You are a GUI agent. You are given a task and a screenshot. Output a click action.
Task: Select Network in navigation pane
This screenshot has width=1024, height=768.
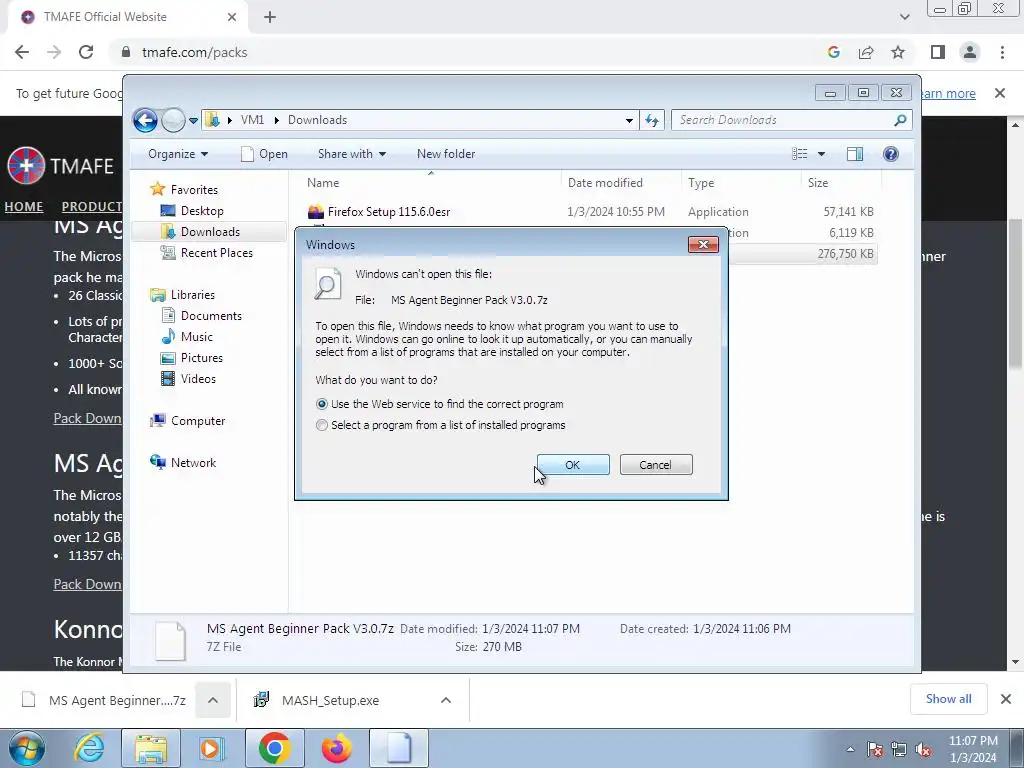[x=193, y=463]
